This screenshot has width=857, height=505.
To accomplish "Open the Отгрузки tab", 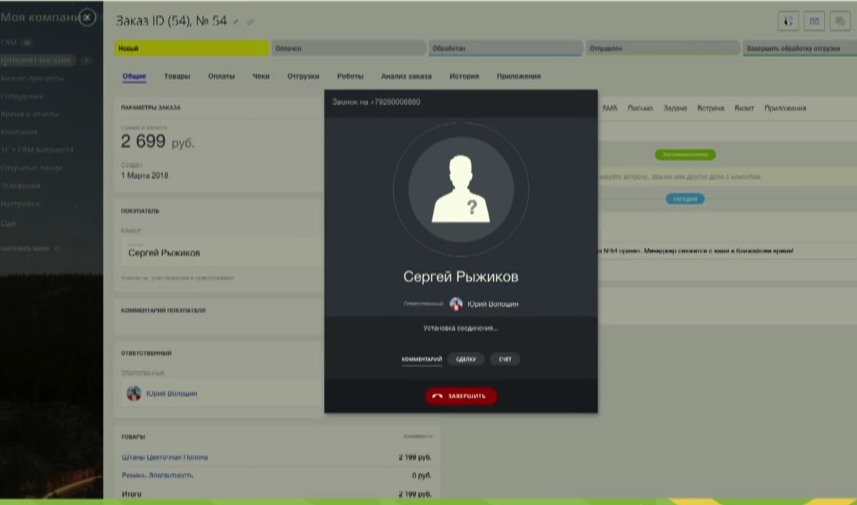I will click(303, 76).
